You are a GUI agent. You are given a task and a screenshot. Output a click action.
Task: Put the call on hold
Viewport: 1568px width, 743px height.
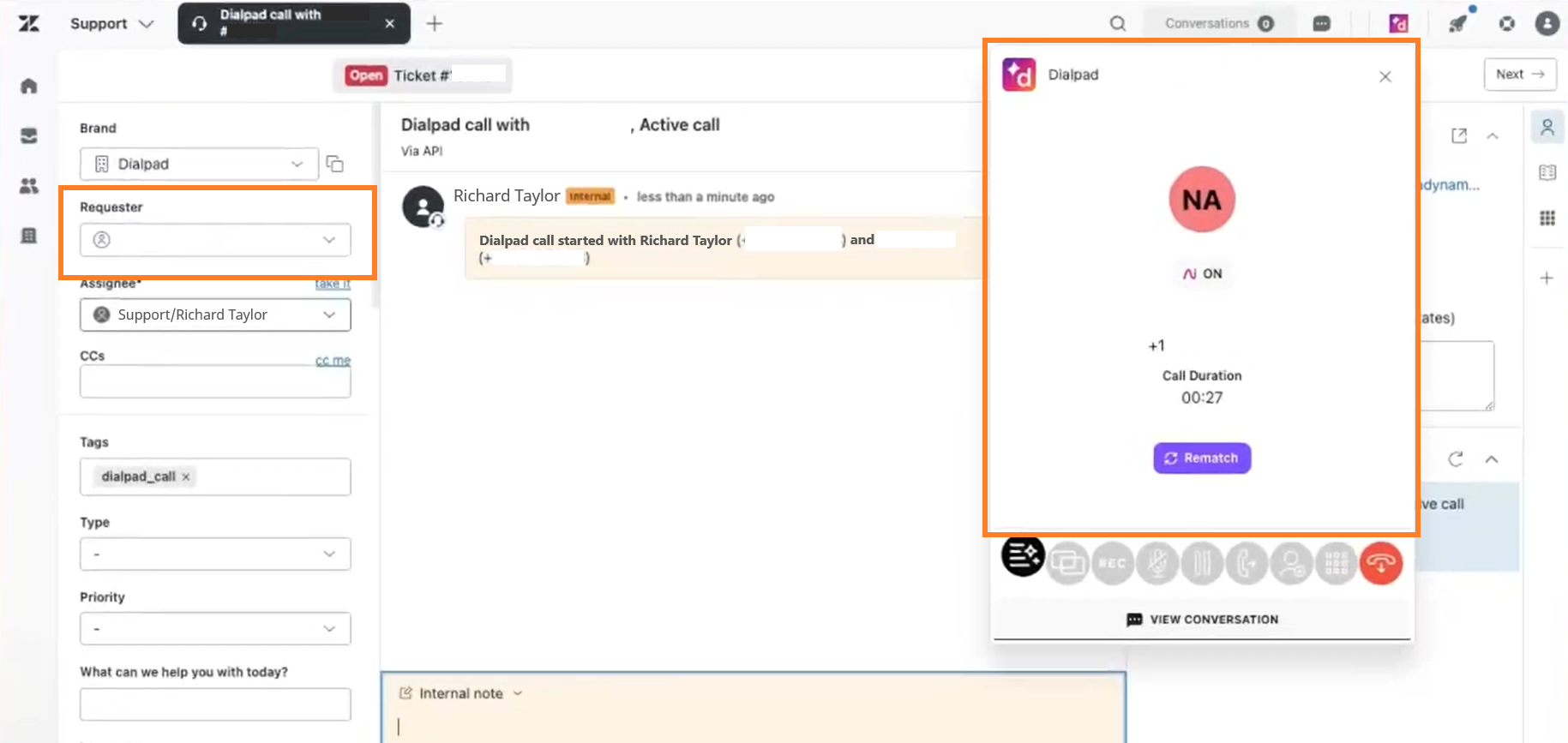coord(1202,564)
